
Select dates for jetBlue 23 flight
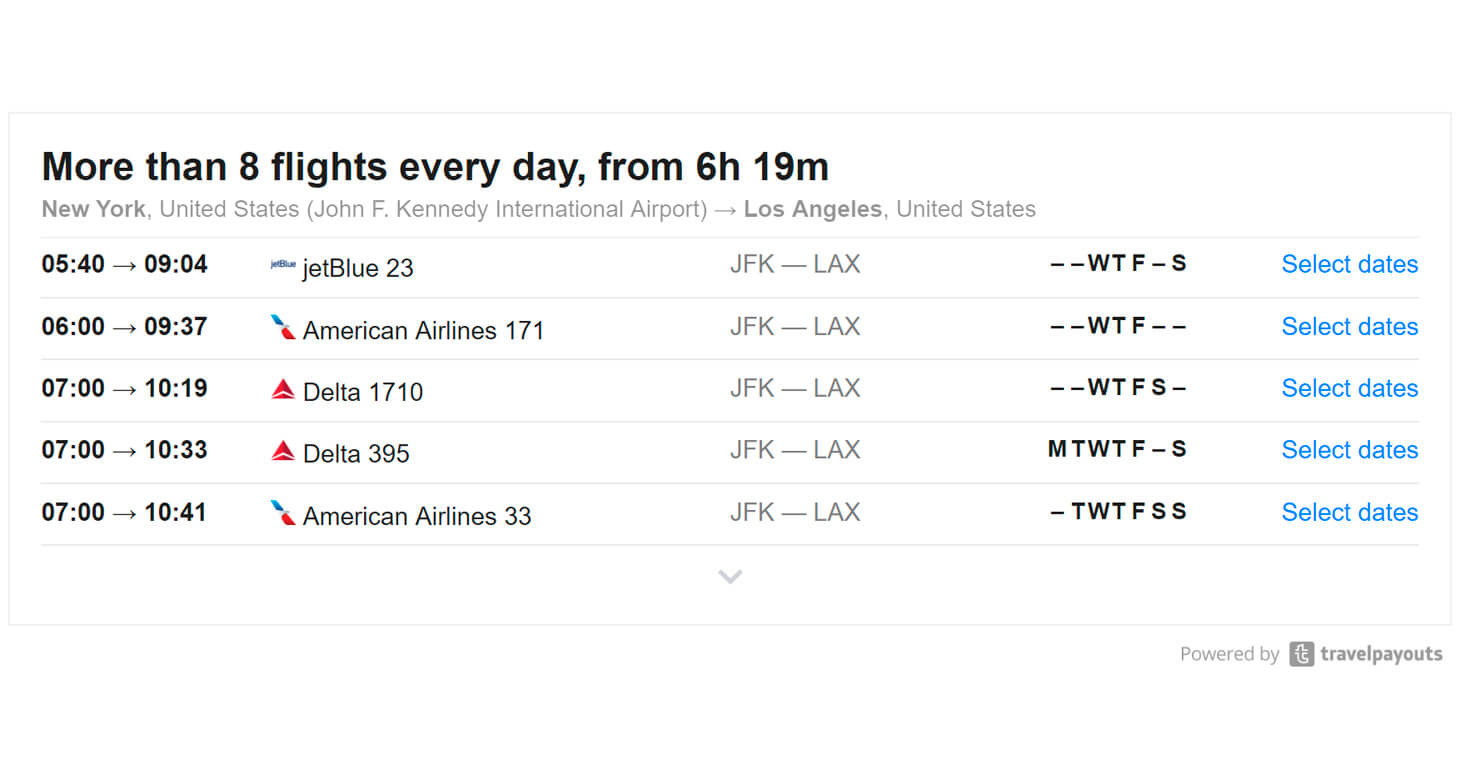(x=1349, y=264)
